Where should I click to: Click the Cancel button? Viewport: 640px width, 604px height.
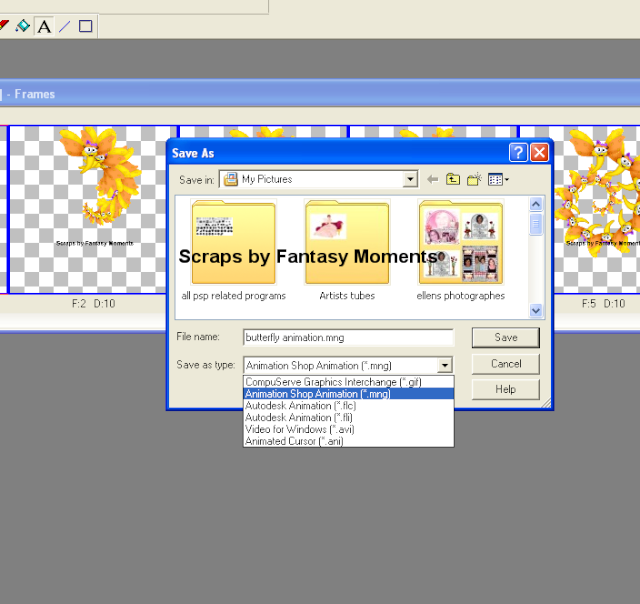pyautogui.click(x=506, y=364)
